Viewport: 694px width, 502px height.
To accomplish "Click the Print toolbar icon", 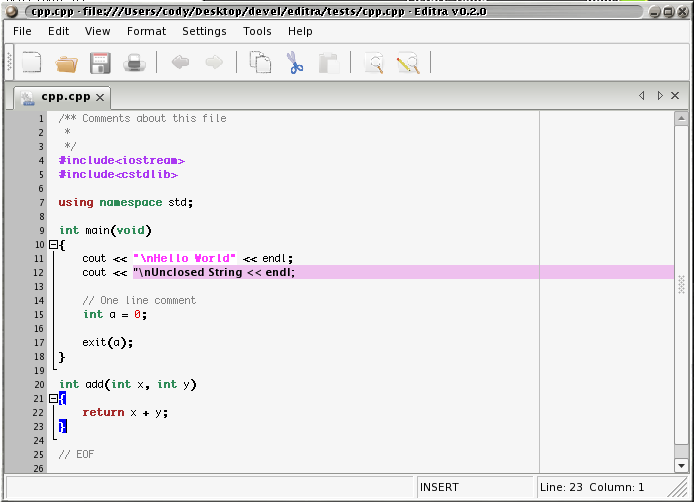I will 135,64.
